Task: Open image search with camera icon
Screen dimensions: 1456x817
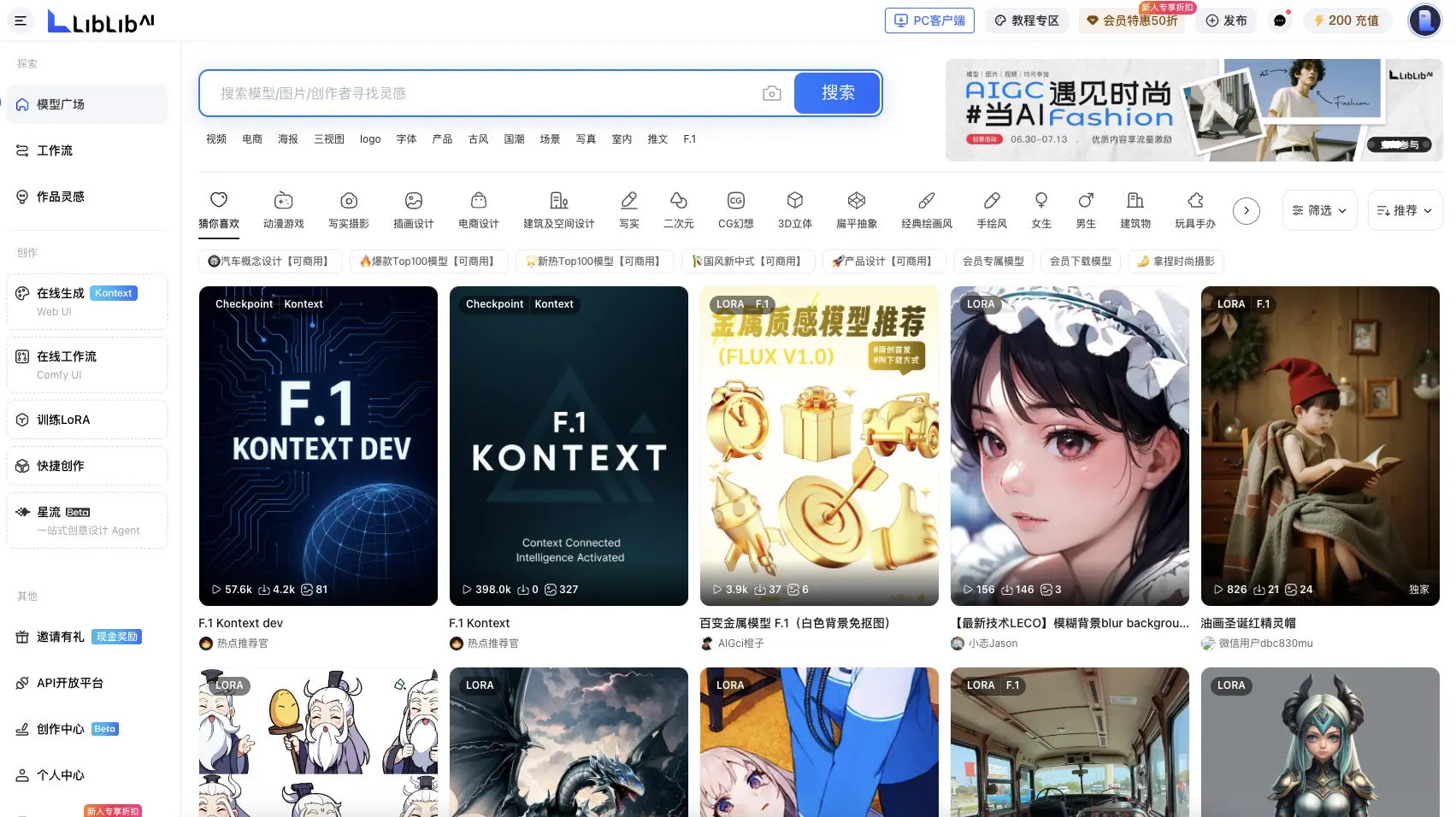Action: [772, 93]
